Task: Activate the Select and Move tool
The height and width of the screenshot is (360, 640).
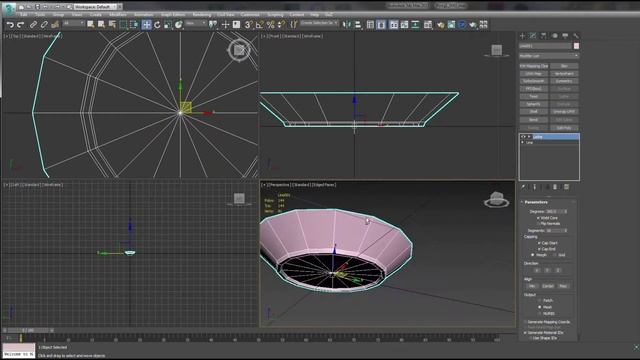Action: (146, 25)
